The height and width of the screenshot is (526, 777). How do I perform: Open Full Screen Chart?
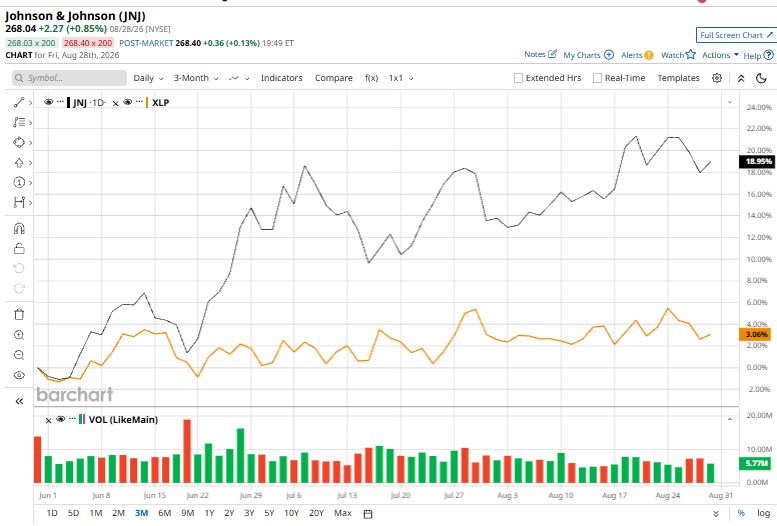(x=735, y=35)
